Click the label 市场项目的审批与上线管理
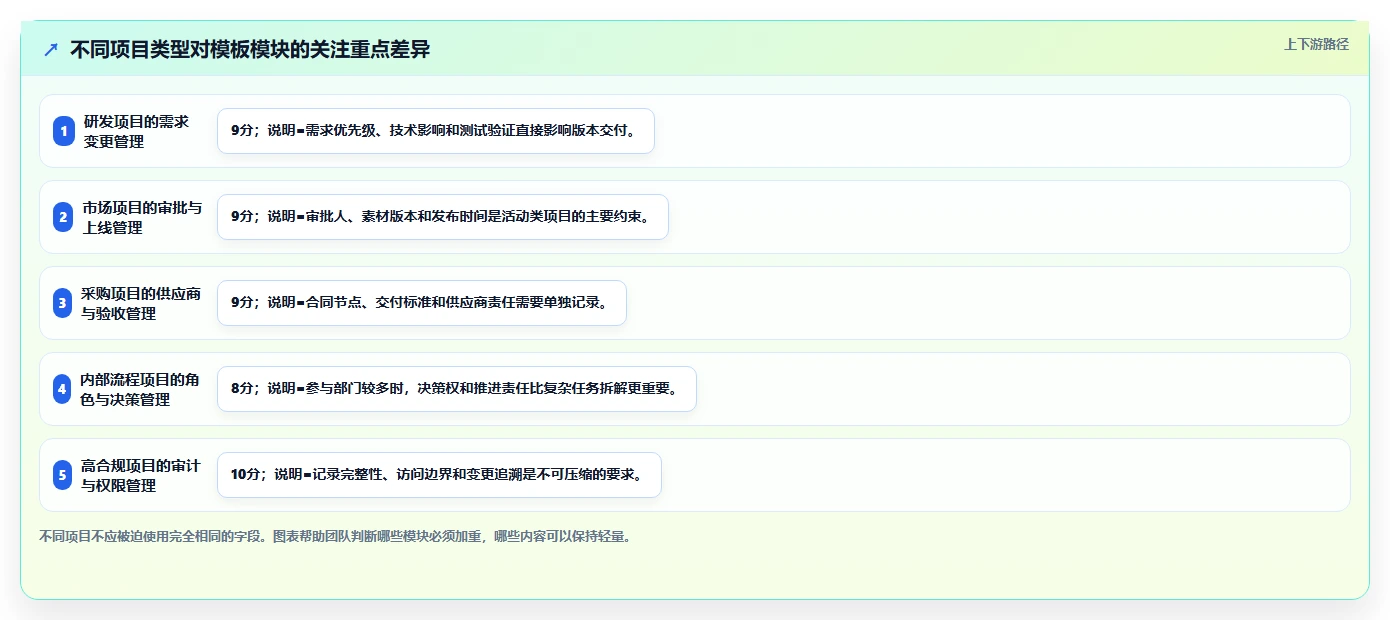This screenshot has height=620, width=1390. 142,217
